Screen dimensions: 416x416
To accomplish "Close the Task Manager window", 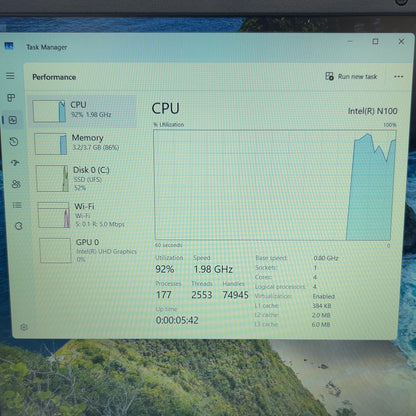I will tap(401, 42).
